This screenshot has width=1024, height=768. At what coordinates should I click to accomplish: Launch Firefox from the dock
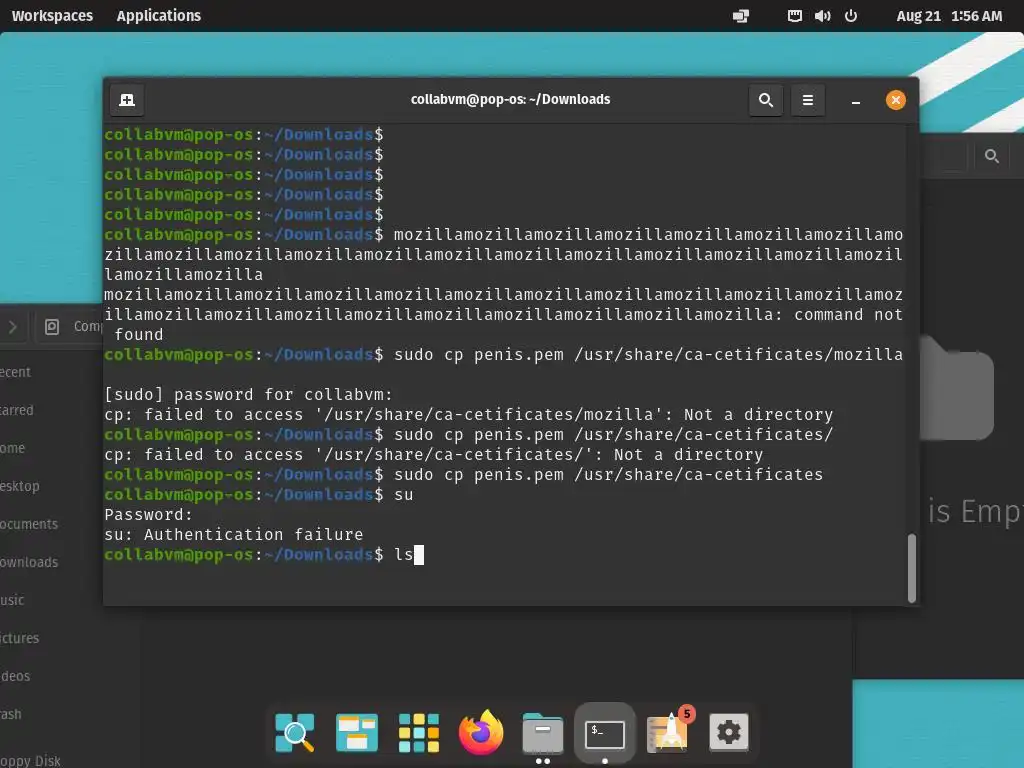[481, 733]
